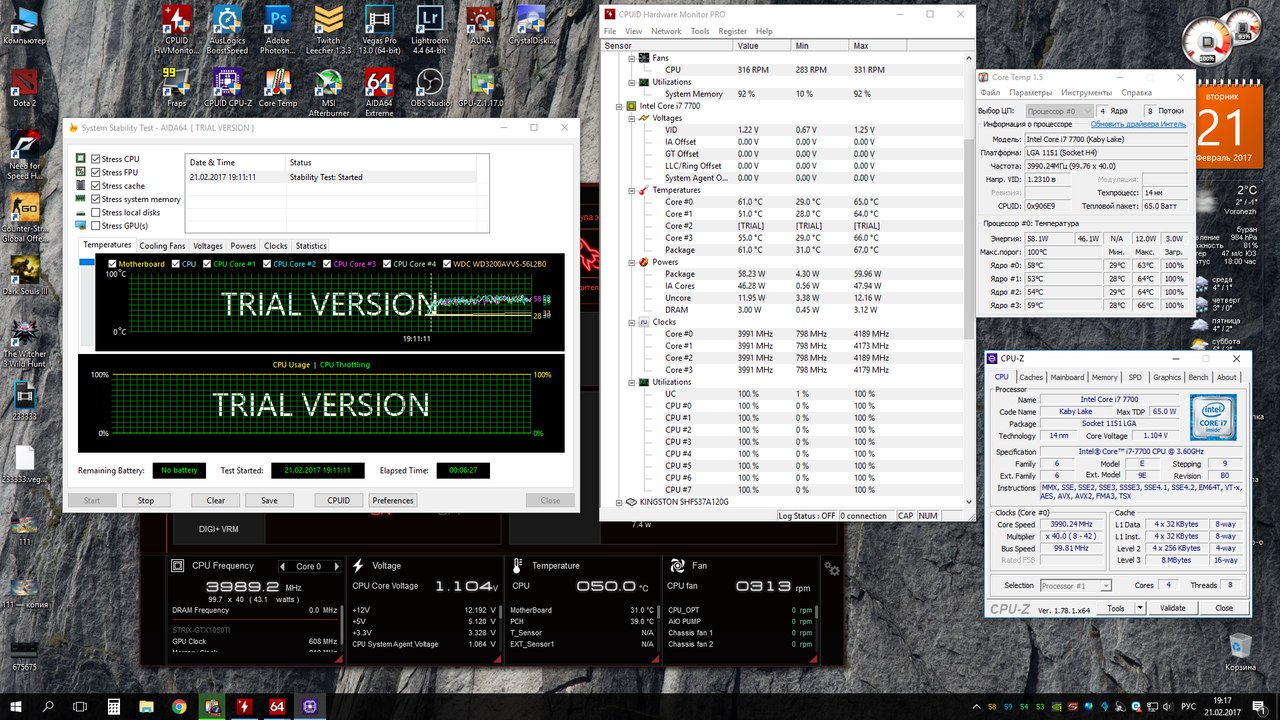Click the Validate button in CPU-Z
1280x720 pixels.
pyautogui.click(x=1173, y=608)
